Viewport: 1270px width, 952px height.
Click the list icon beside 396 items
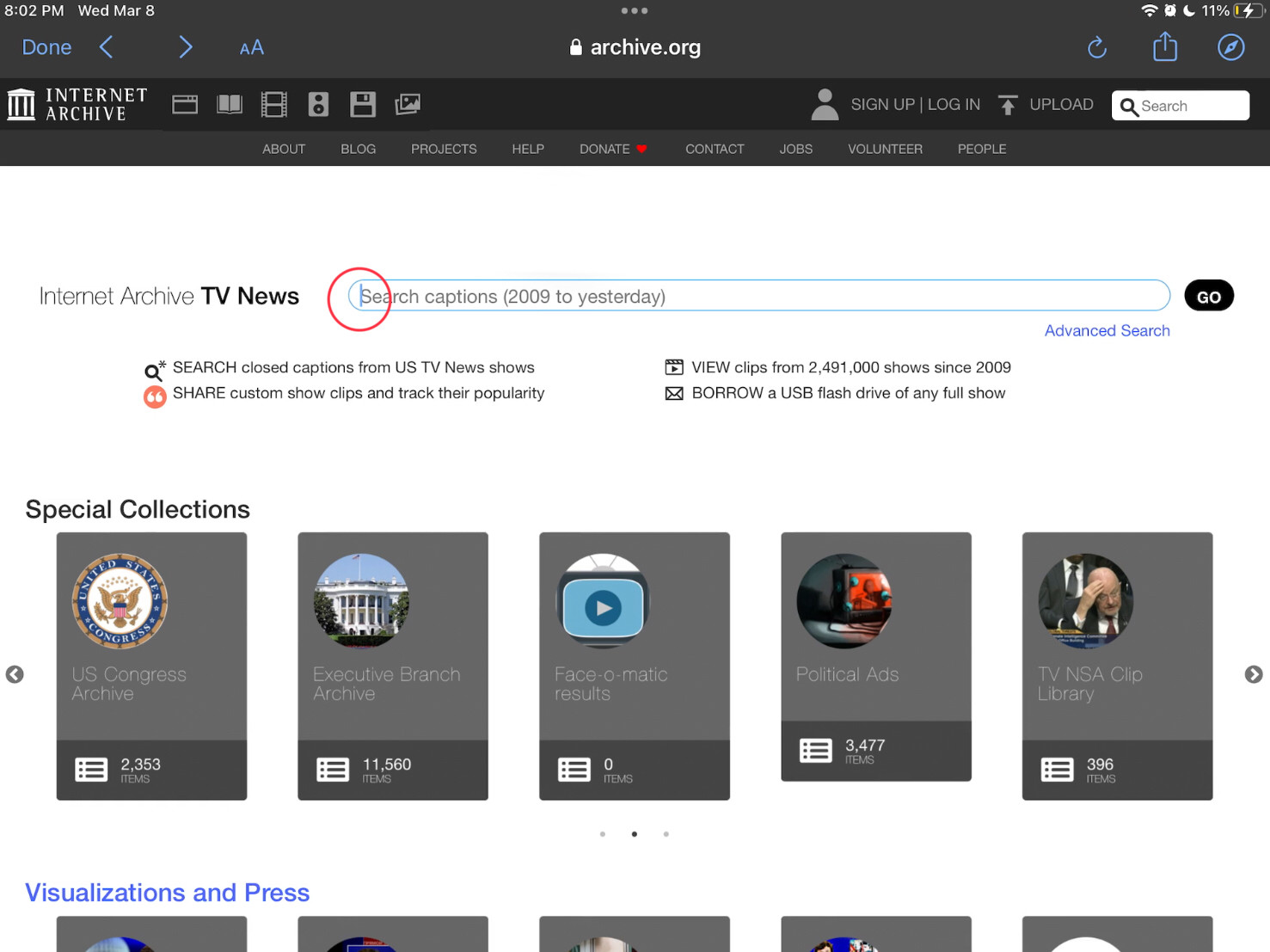(1058, 770)
